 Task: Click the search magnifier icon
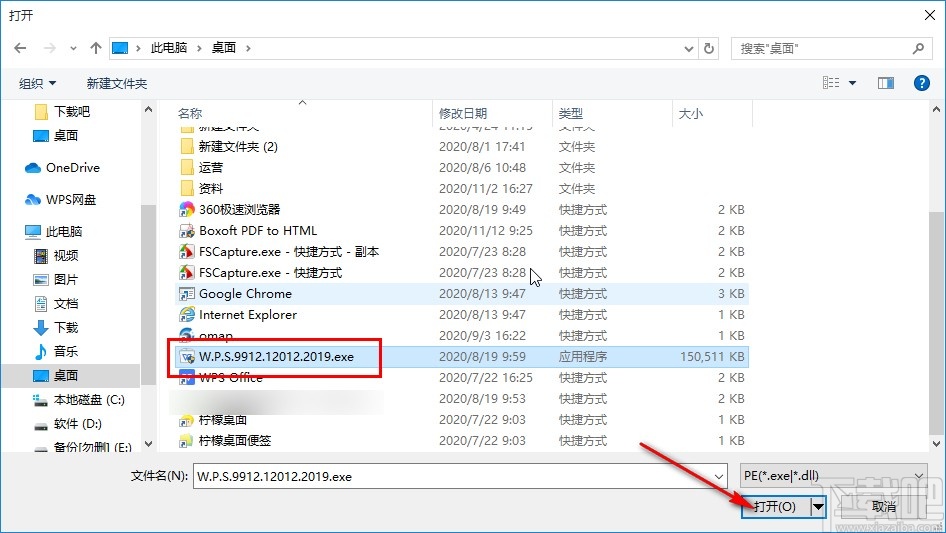pyautogui.click(x=918, y=48)
